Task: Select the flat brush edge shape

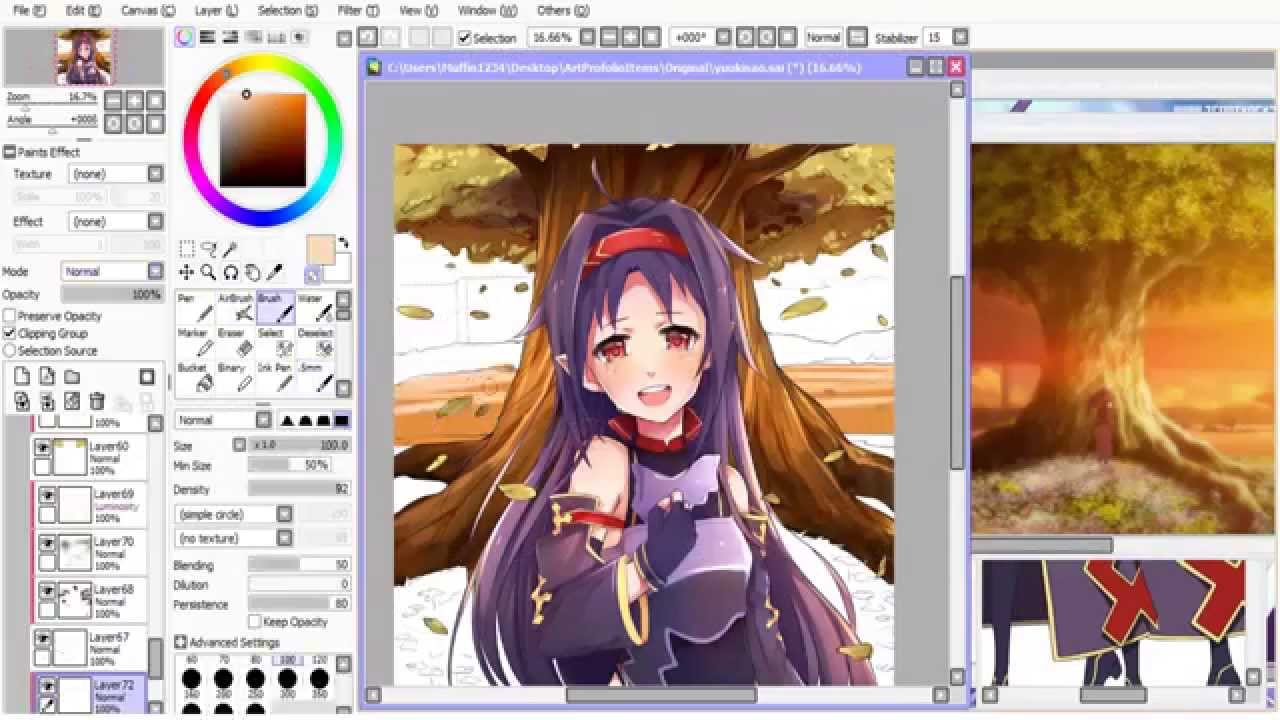Action: 342,420
